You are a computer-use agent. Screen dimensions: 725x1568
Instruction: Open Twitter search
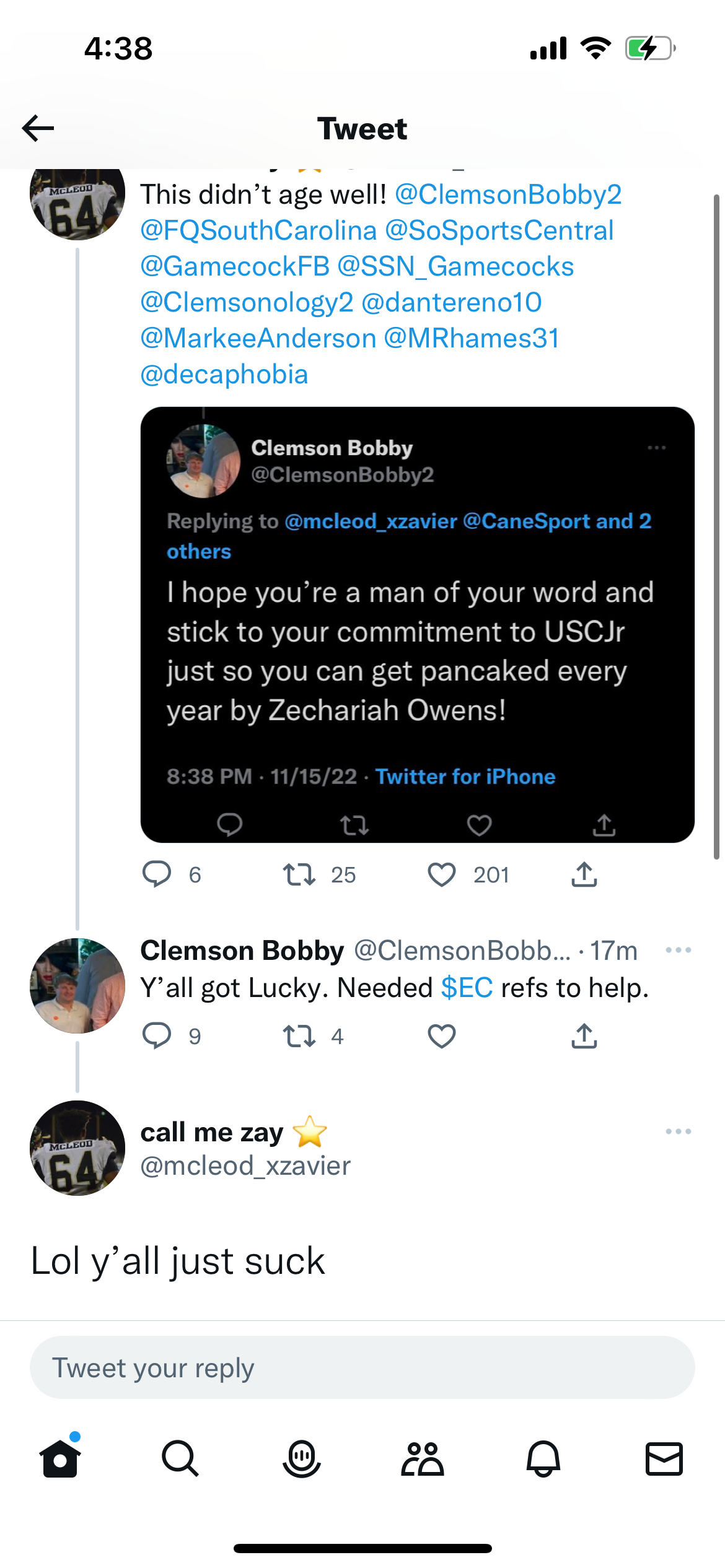(x=180, y=1458)
